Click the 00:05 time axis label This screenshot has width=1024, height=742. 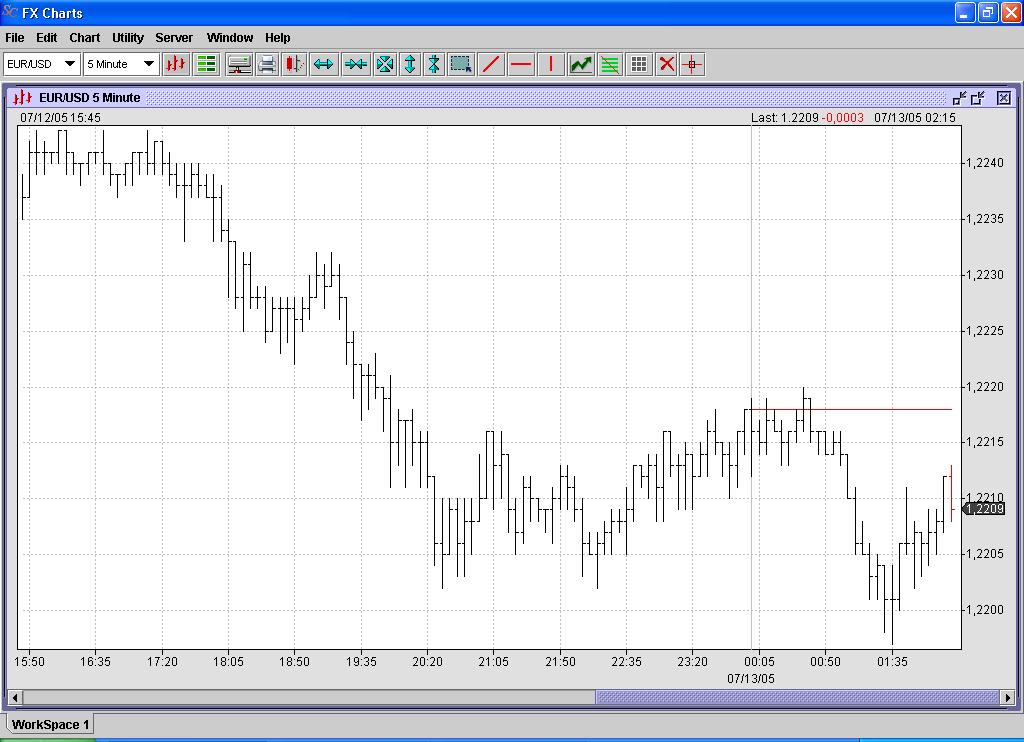(759, 662)
